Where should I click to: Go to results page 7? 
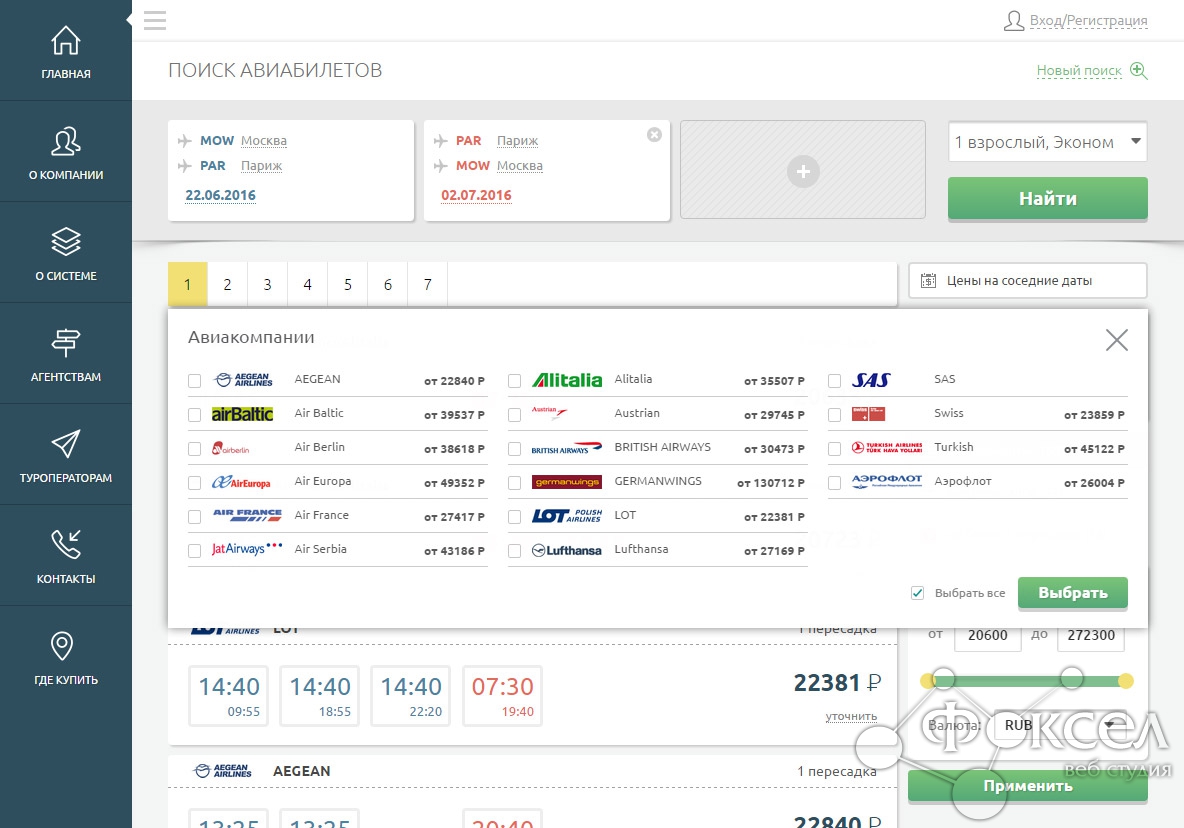tap(427, 285)
